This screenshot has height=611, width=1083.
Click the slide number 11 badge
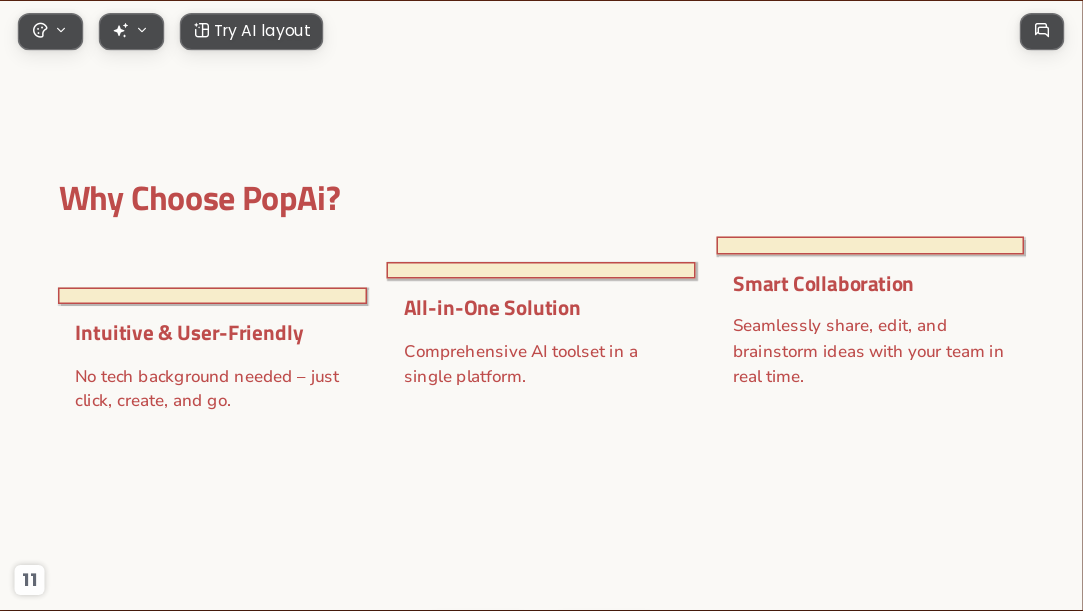30,579
